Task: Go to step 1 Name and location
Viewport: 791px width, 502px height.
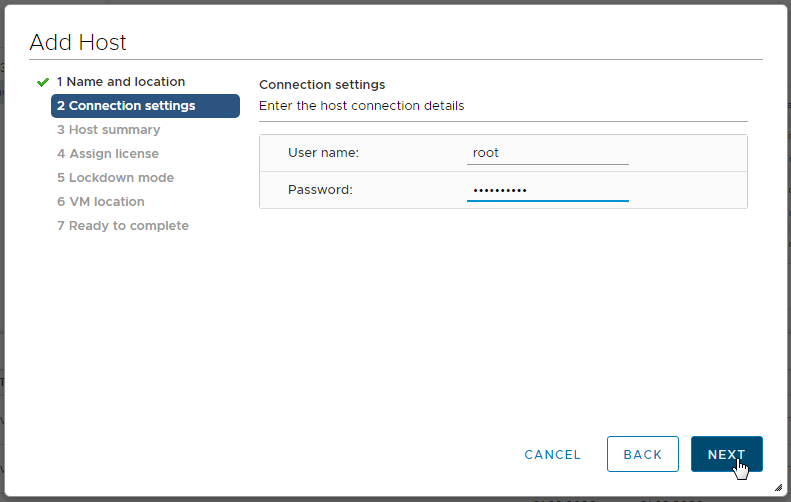Action: [120, 82]
